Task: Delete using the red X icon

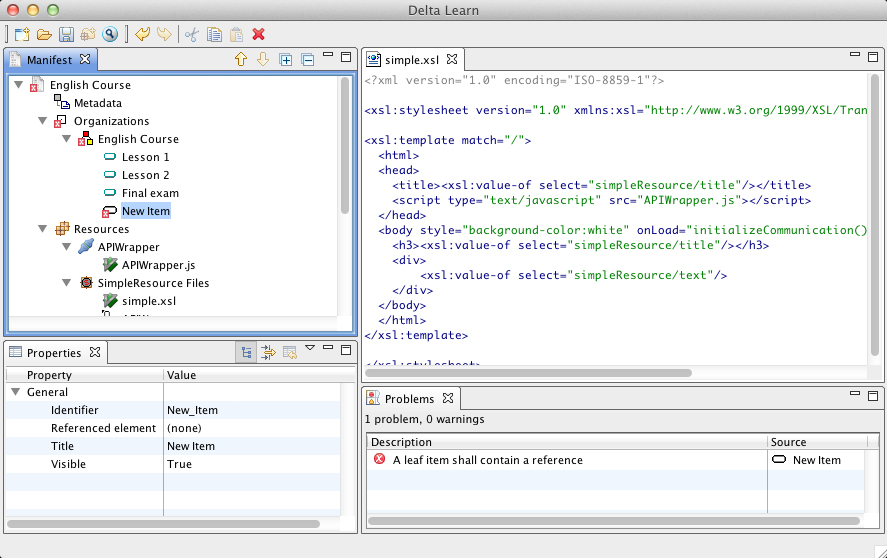Action: click(x=259, y=35)
